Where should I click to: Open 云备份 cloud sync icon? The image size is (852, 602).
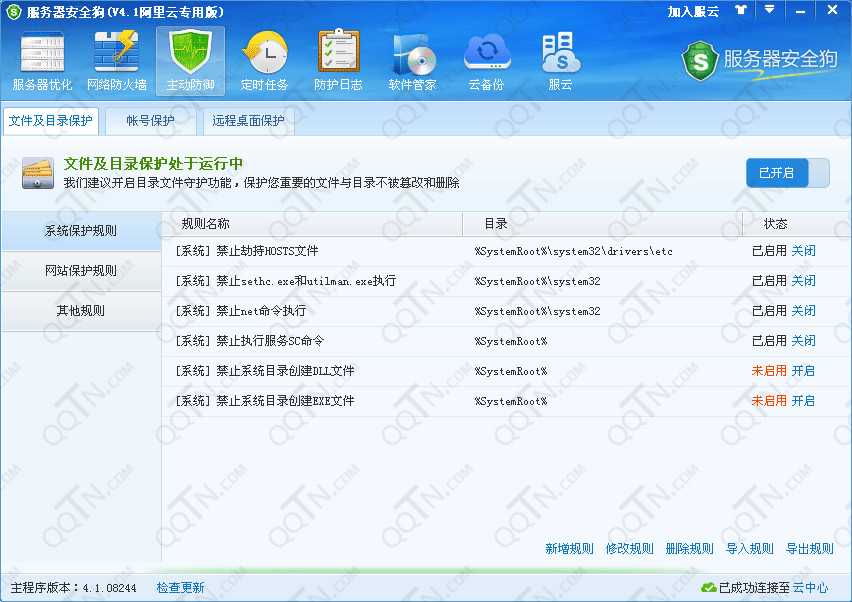pyautogui.click(x=487, y=61)
